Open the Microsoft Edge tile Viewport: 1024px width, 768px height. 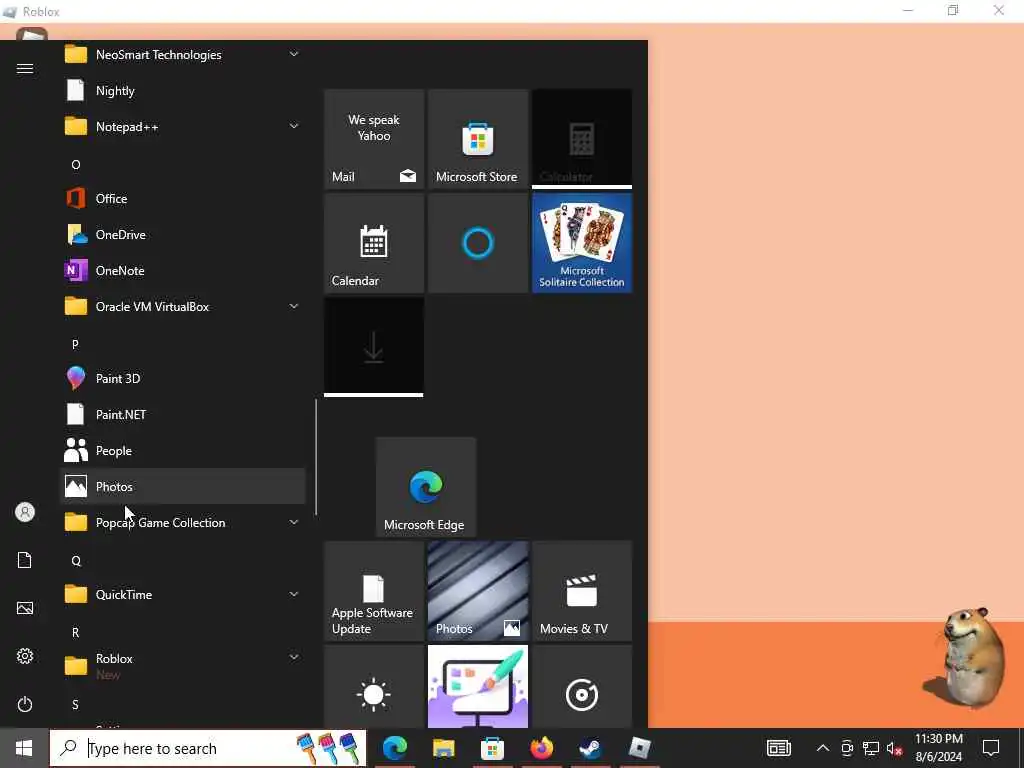(426, 487)
